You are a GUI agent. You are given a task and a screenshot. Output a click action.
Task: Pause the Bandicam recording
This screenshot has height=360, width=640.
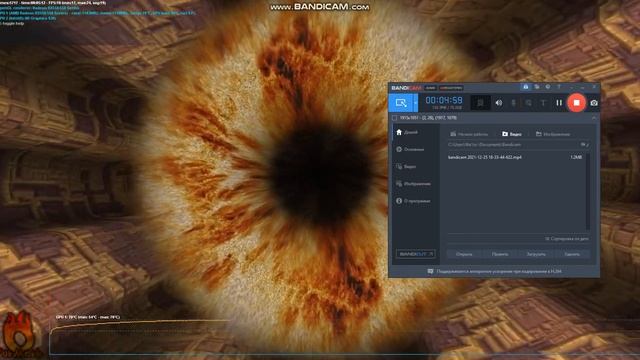coord(559,103)
